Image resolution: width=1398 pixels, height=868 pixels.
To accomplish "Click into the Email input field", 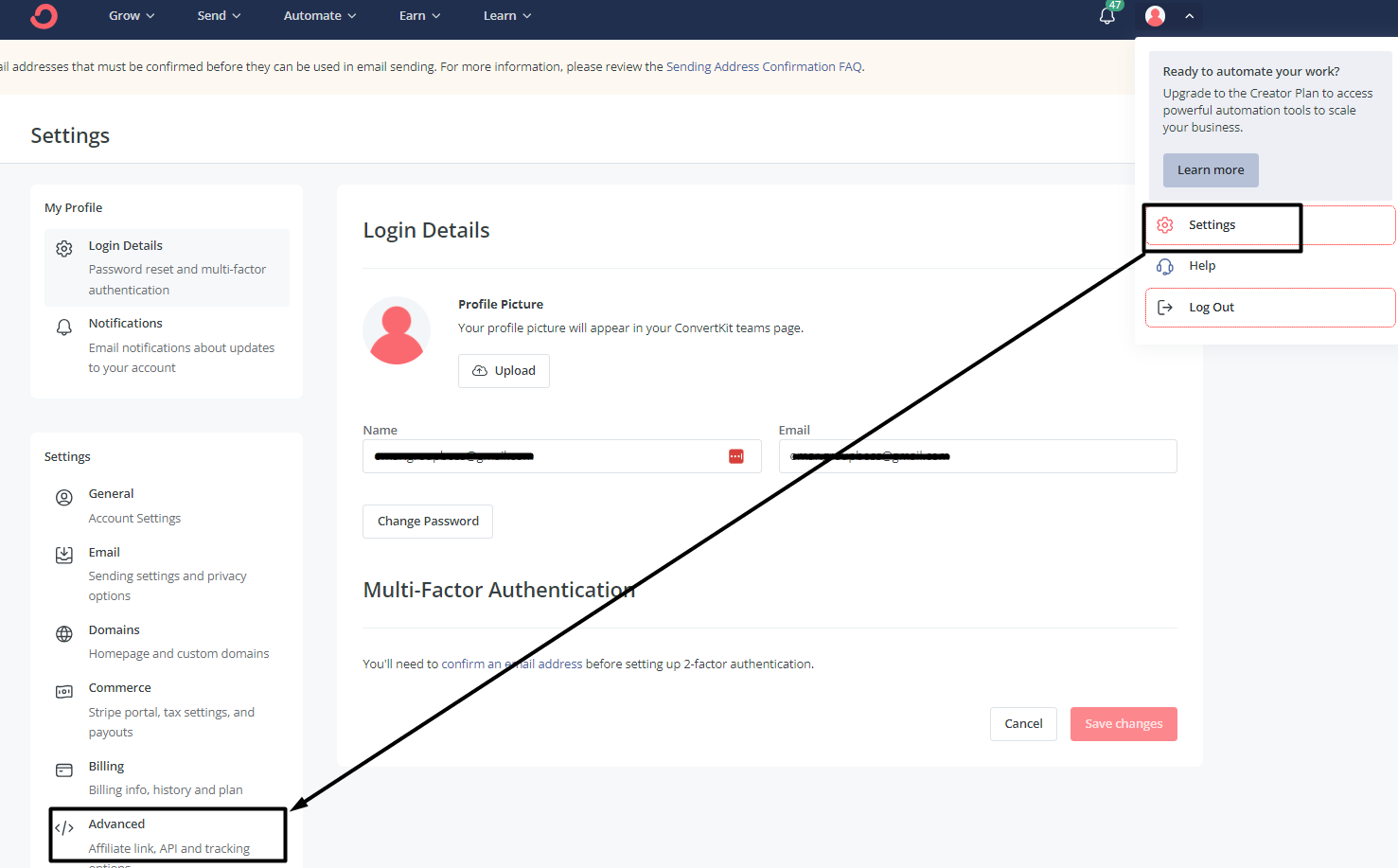I will pos(978,456).
